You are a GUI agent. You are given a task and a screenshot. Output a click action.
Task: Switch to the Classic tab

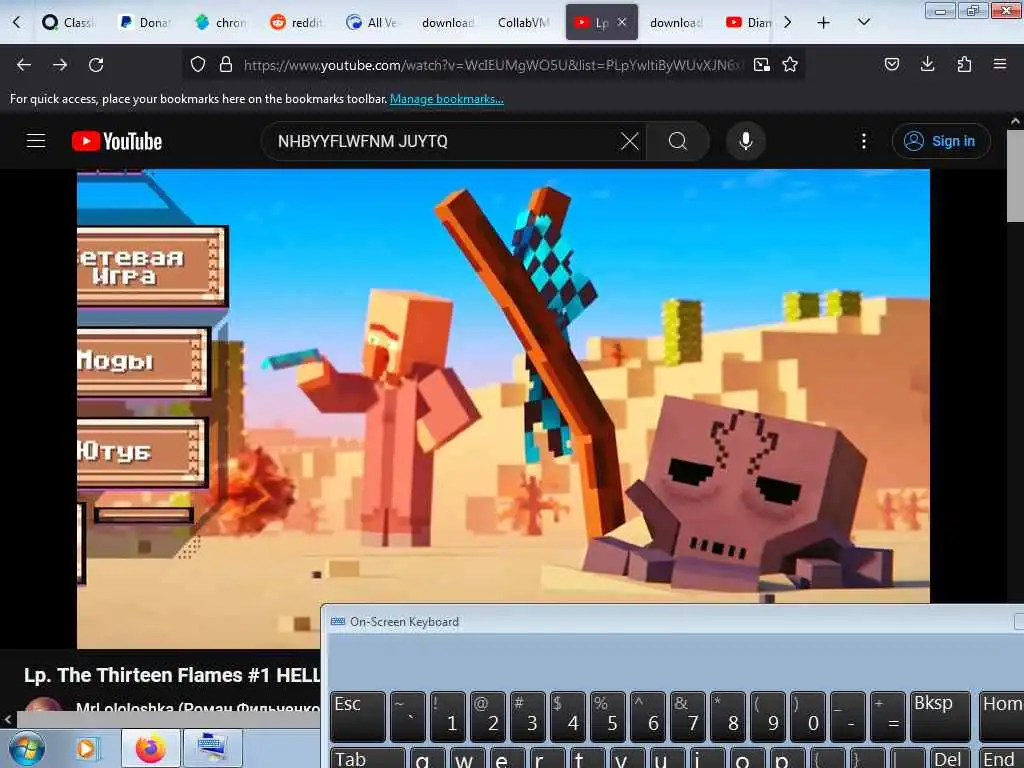click(69, 22)
